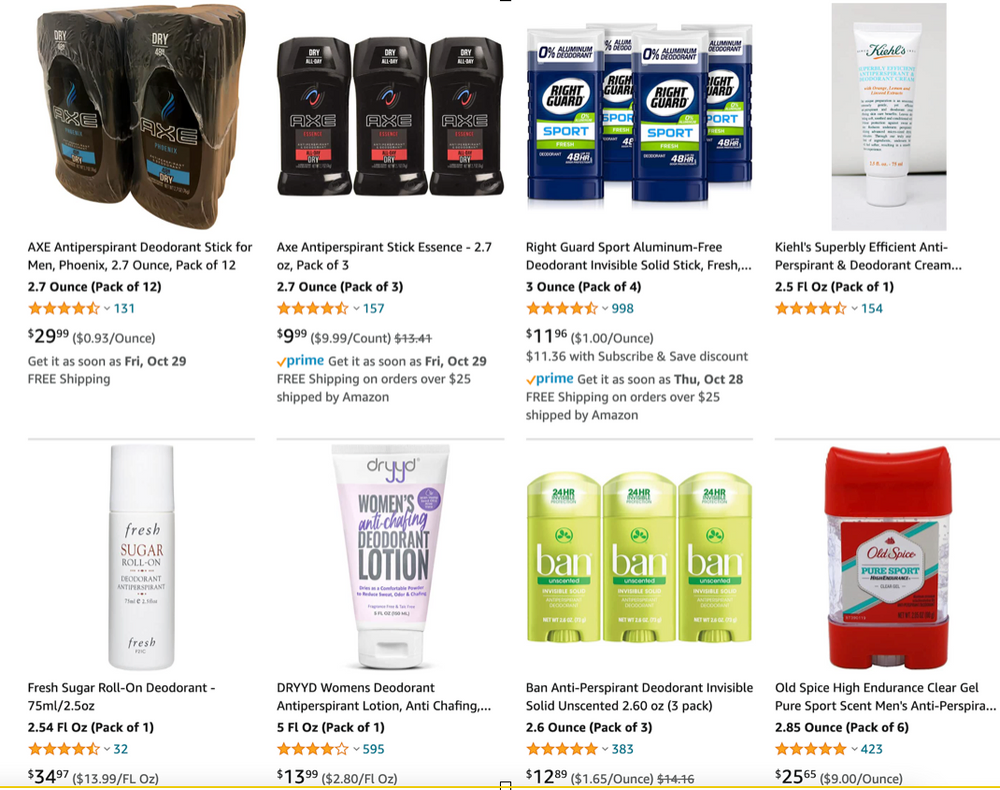
Task: Open the 595 reviews count link
Action: tap(374, 749)
